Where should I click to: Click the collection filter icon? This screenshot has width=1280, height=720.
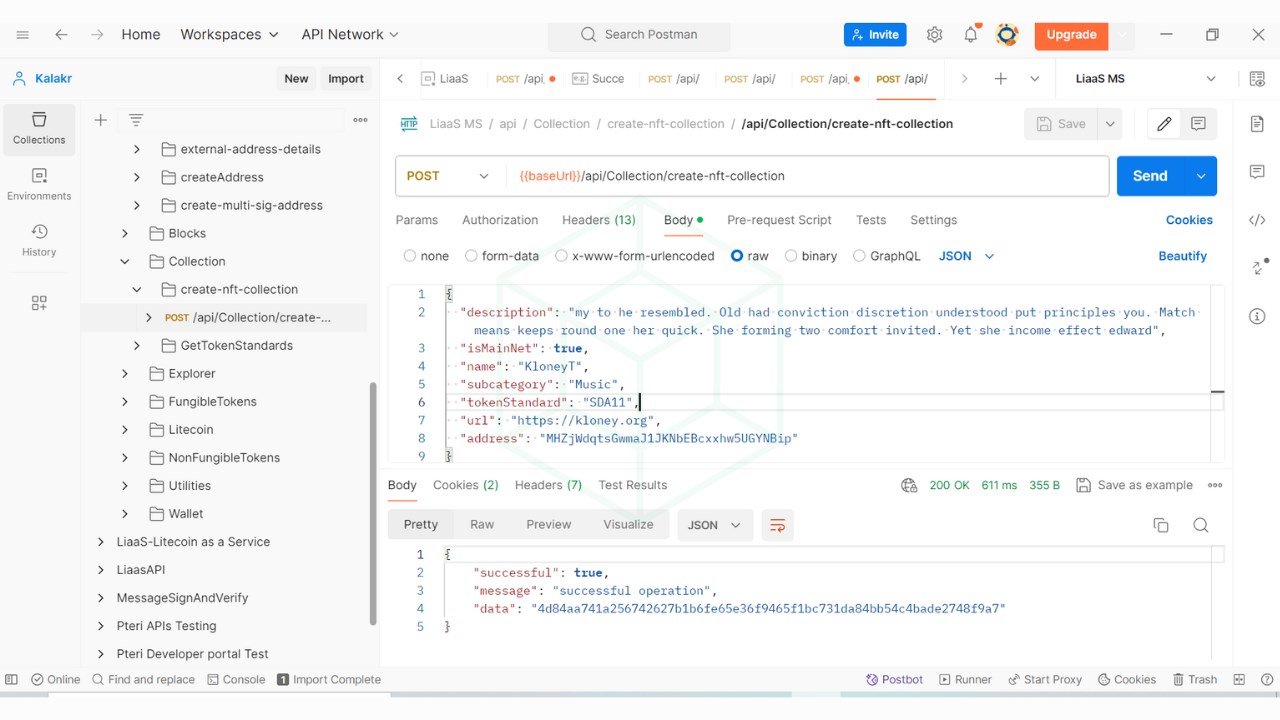[x=136, y=120]
